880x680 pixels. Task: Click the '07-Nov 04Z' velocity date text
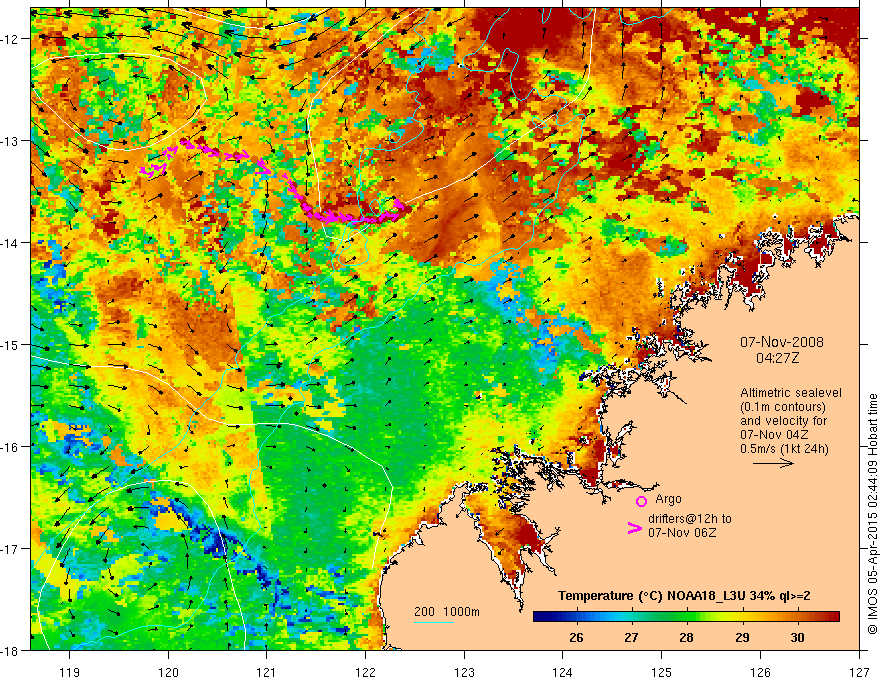point(774,435)
